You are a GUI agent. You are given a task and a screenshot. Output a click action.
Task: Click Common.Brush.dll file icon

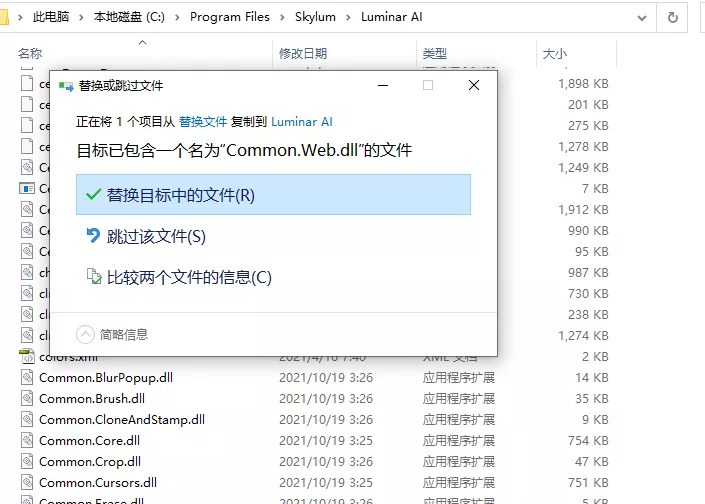point(27,398)
